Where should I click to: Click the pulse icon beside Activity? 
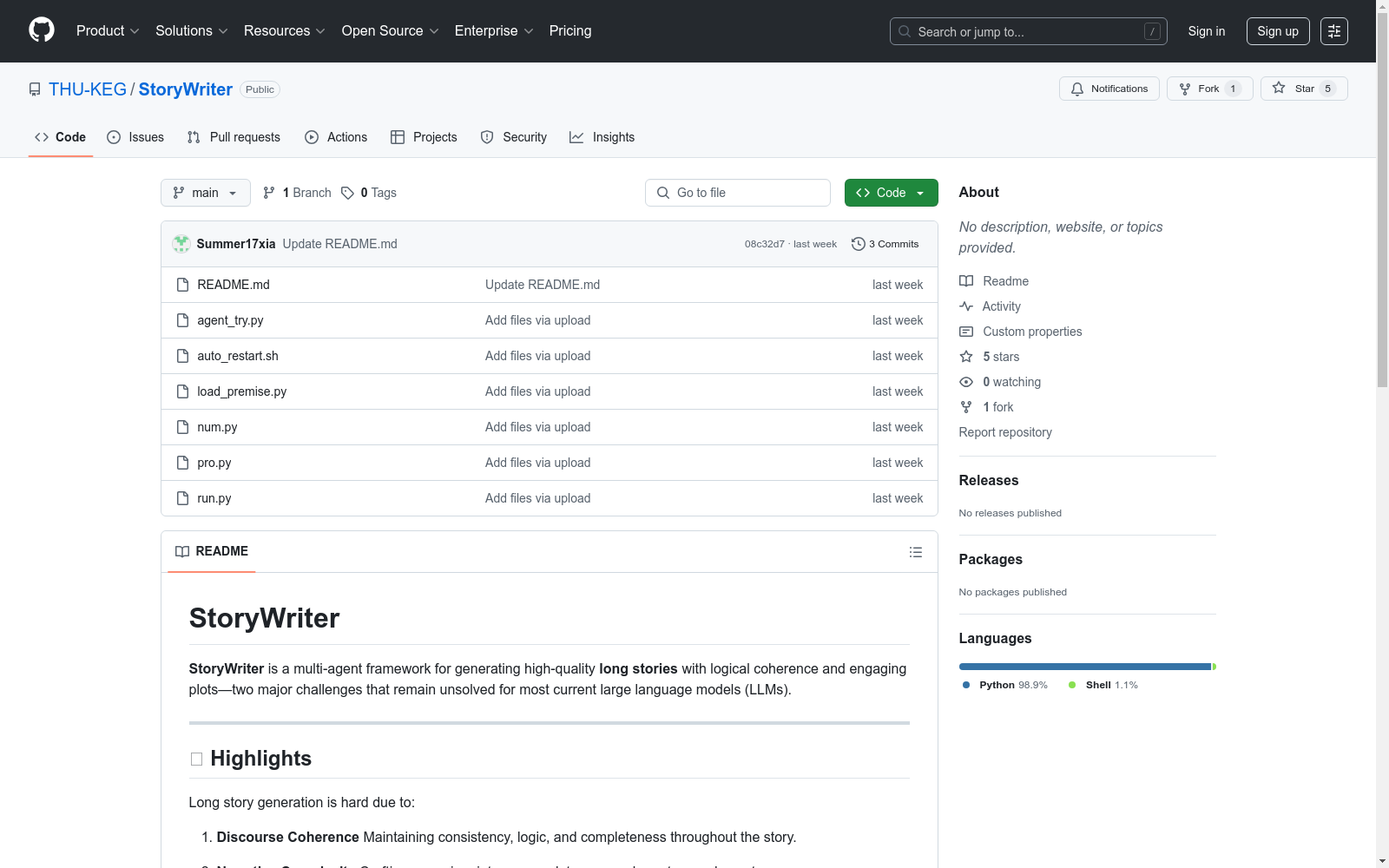pyautogui.click(x=966, y=306)
